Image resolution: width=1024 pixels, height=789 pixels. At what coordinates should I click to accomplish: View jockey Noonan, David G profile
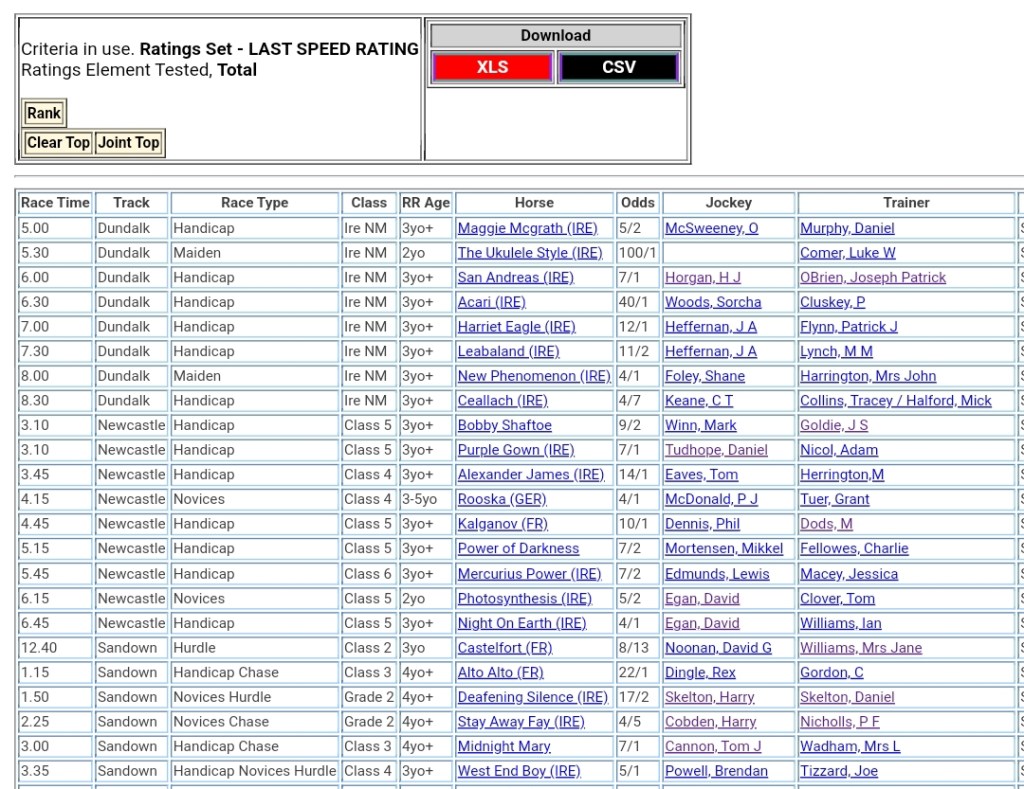[718, 648]
